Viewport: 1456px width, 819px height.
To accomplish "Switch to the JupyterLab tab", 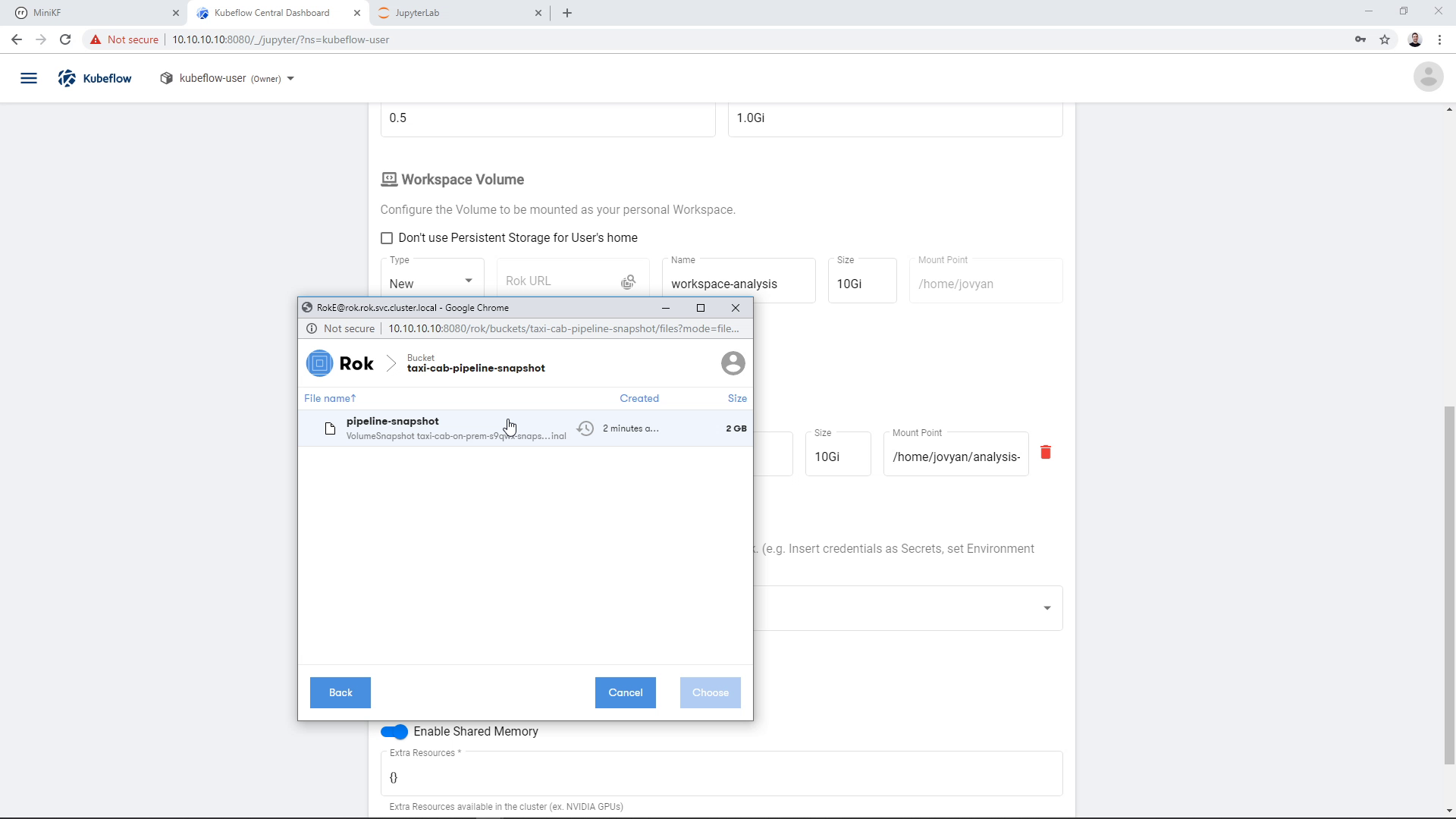I will point(459,13).
